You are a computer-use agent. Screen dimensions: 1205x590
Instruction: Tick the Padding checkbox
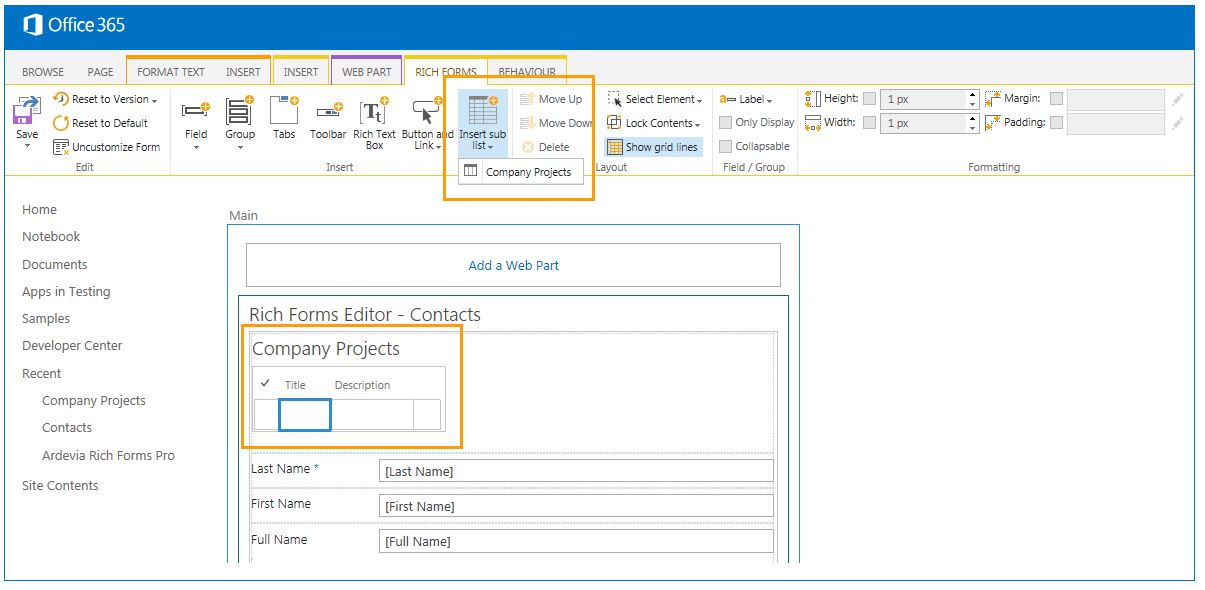point(1056,122)
